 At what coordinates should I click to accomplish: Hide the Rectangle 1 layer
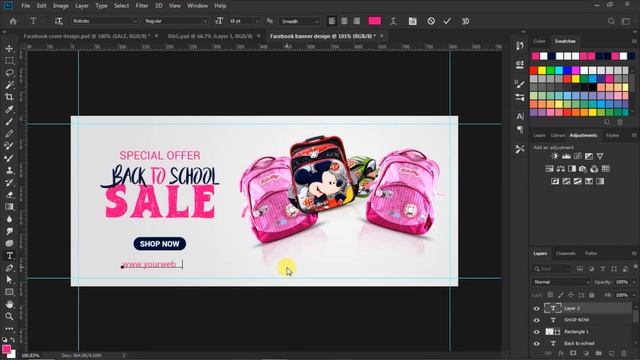coord(536,332)
